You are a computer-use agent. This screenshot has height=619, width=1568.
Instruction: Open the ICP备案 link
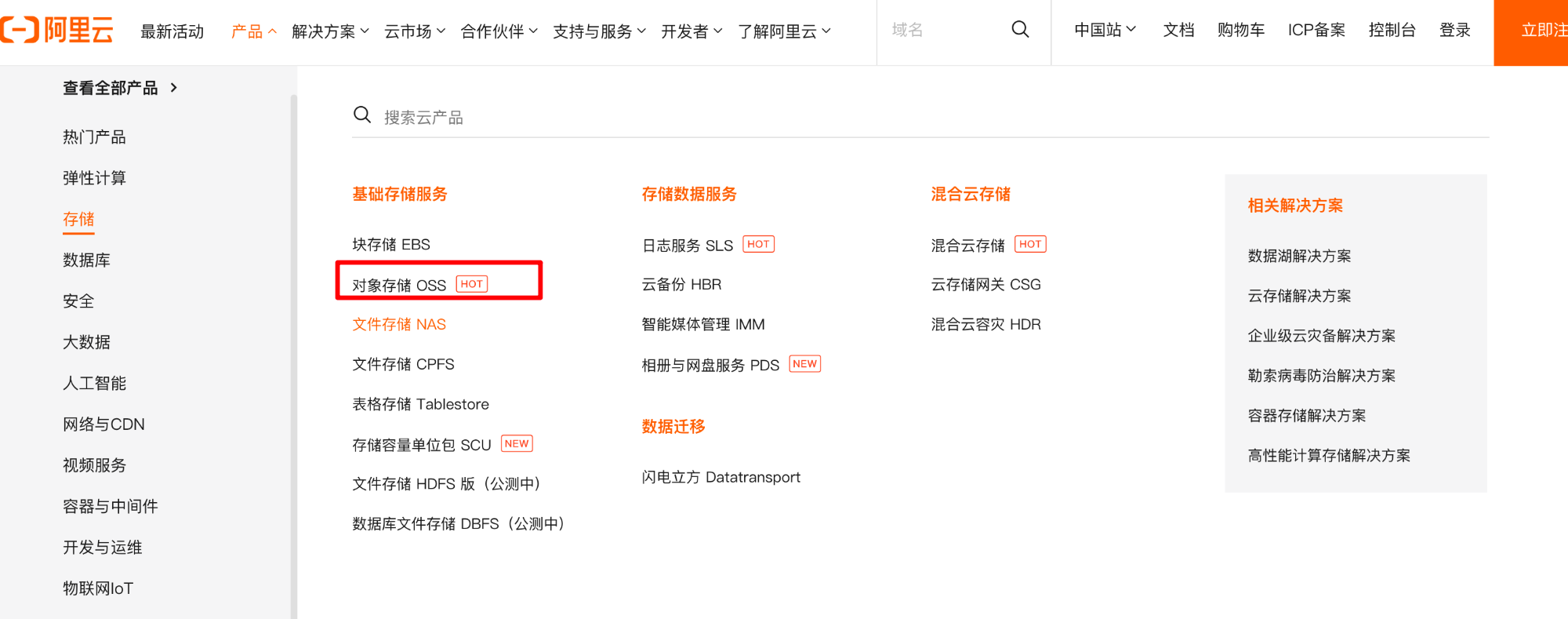coord(1316,30)
